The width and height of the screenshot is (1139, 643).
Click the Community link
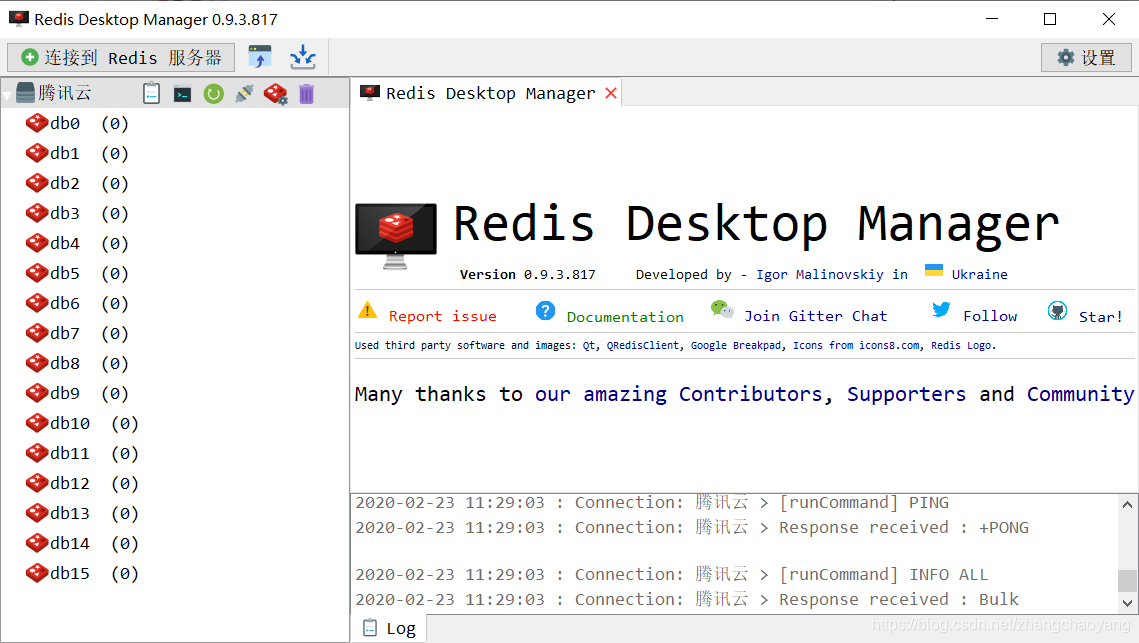pyautogui.click(x=1080, y=395)
